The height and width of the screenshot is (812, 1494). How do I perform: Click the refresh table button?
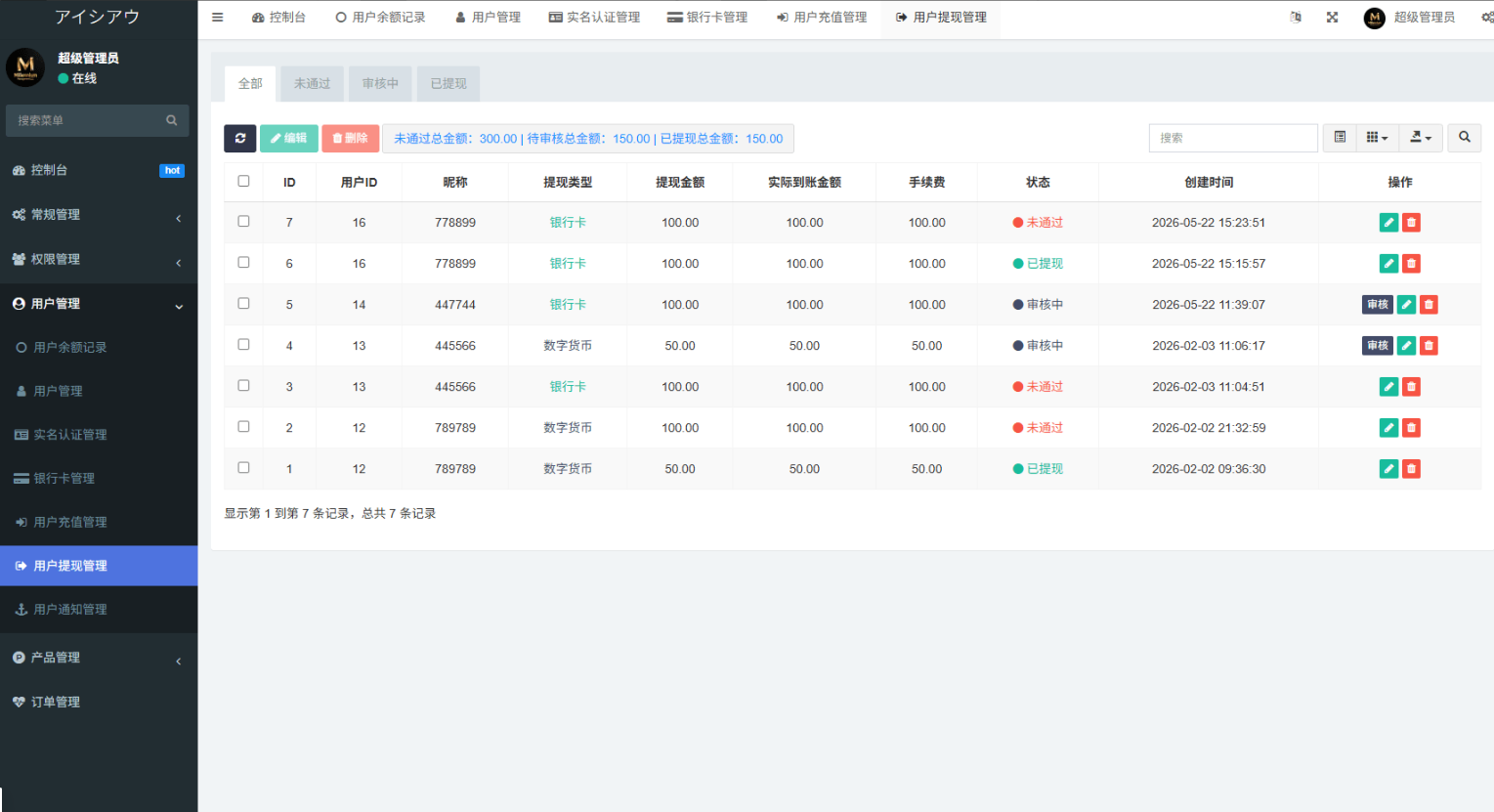click(x=240, y=139)
